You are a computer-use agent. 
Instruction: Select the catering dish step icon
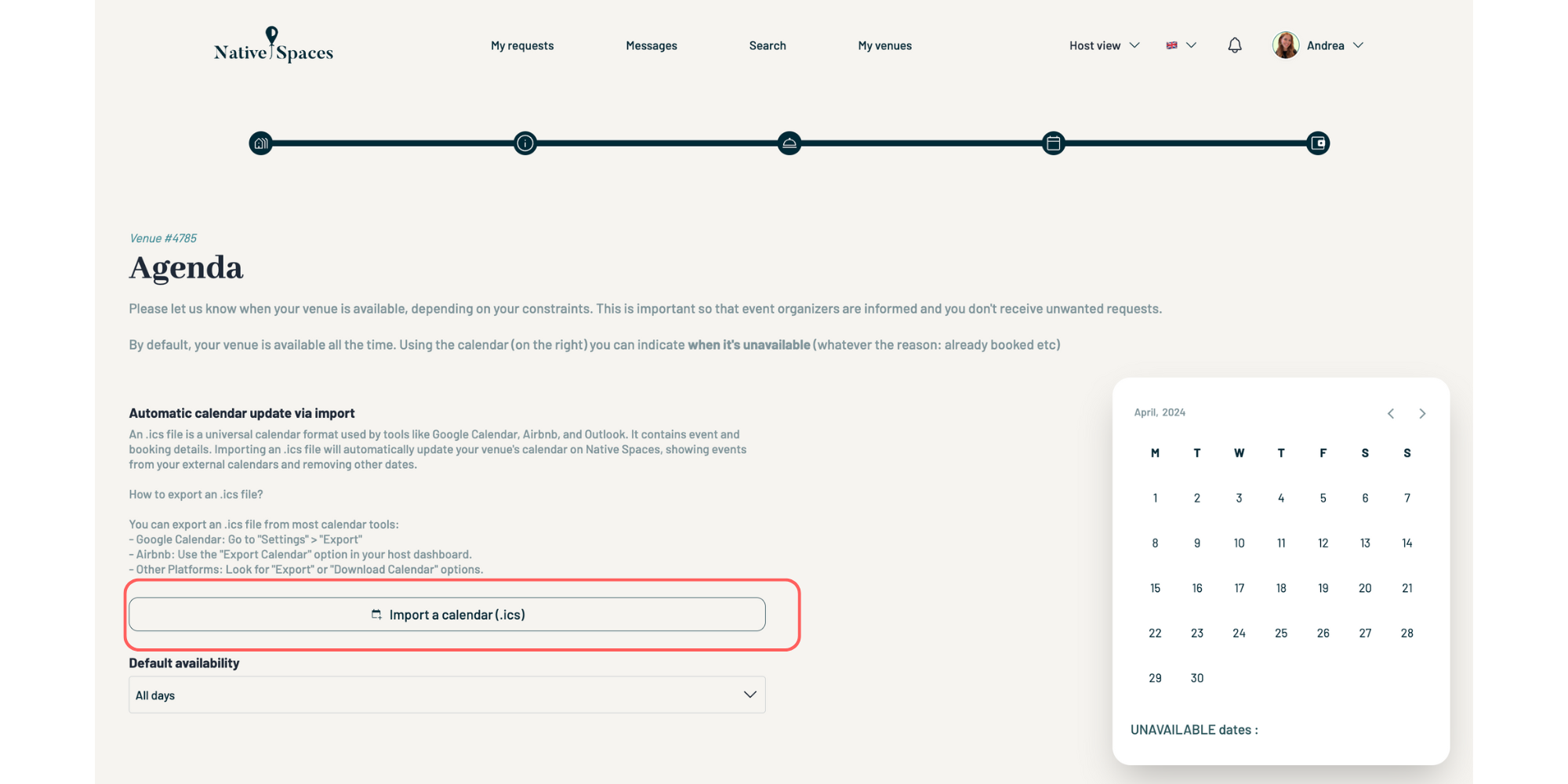coord(789,143)
